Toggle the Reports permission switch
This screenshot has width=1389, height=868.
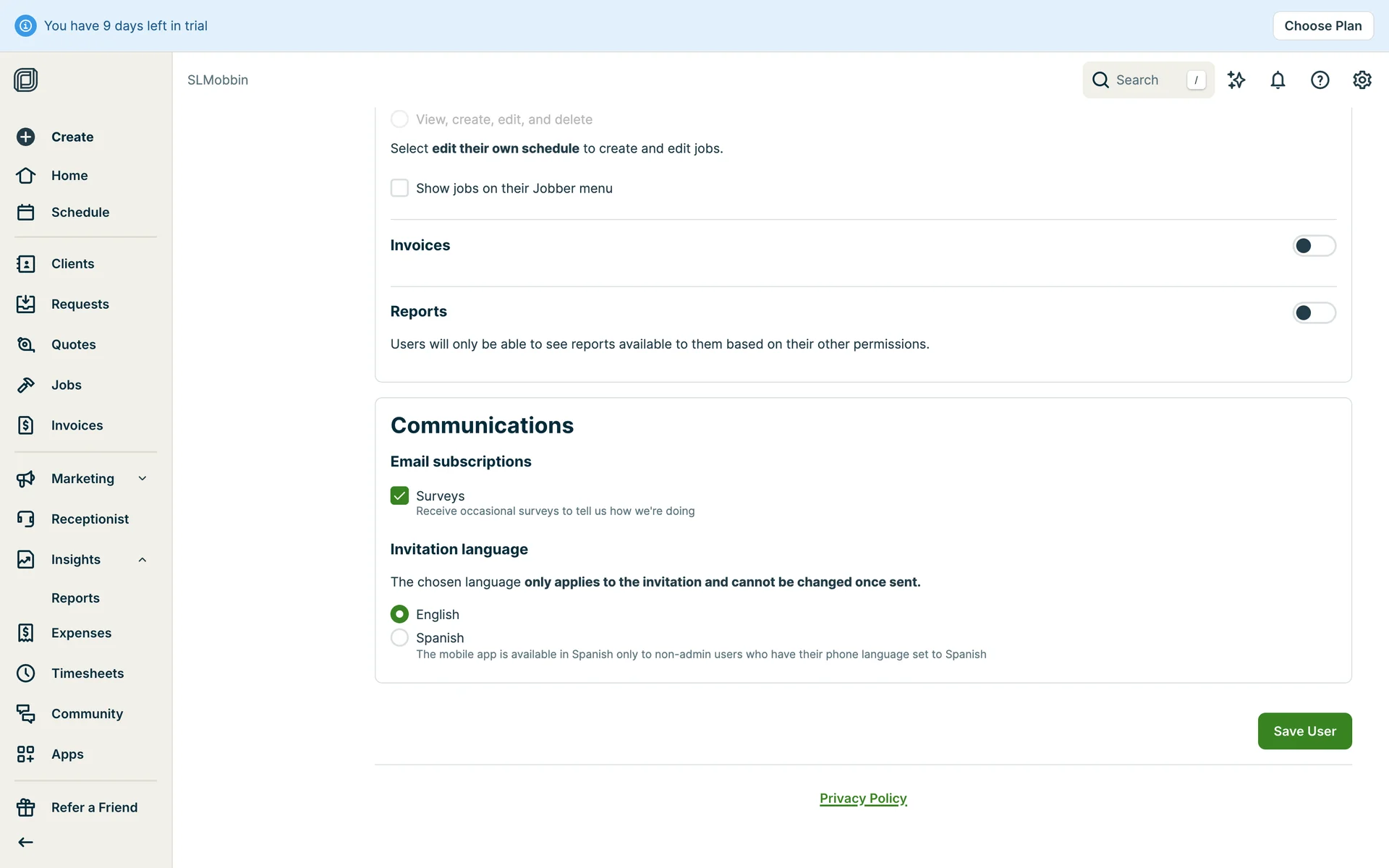click(x=1314, y=312)
